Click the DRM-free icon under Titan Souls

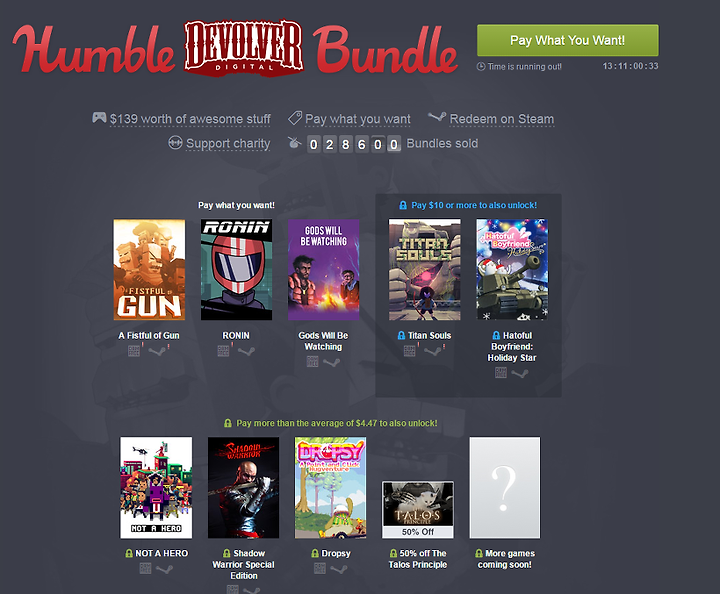(x=409, y=351)
